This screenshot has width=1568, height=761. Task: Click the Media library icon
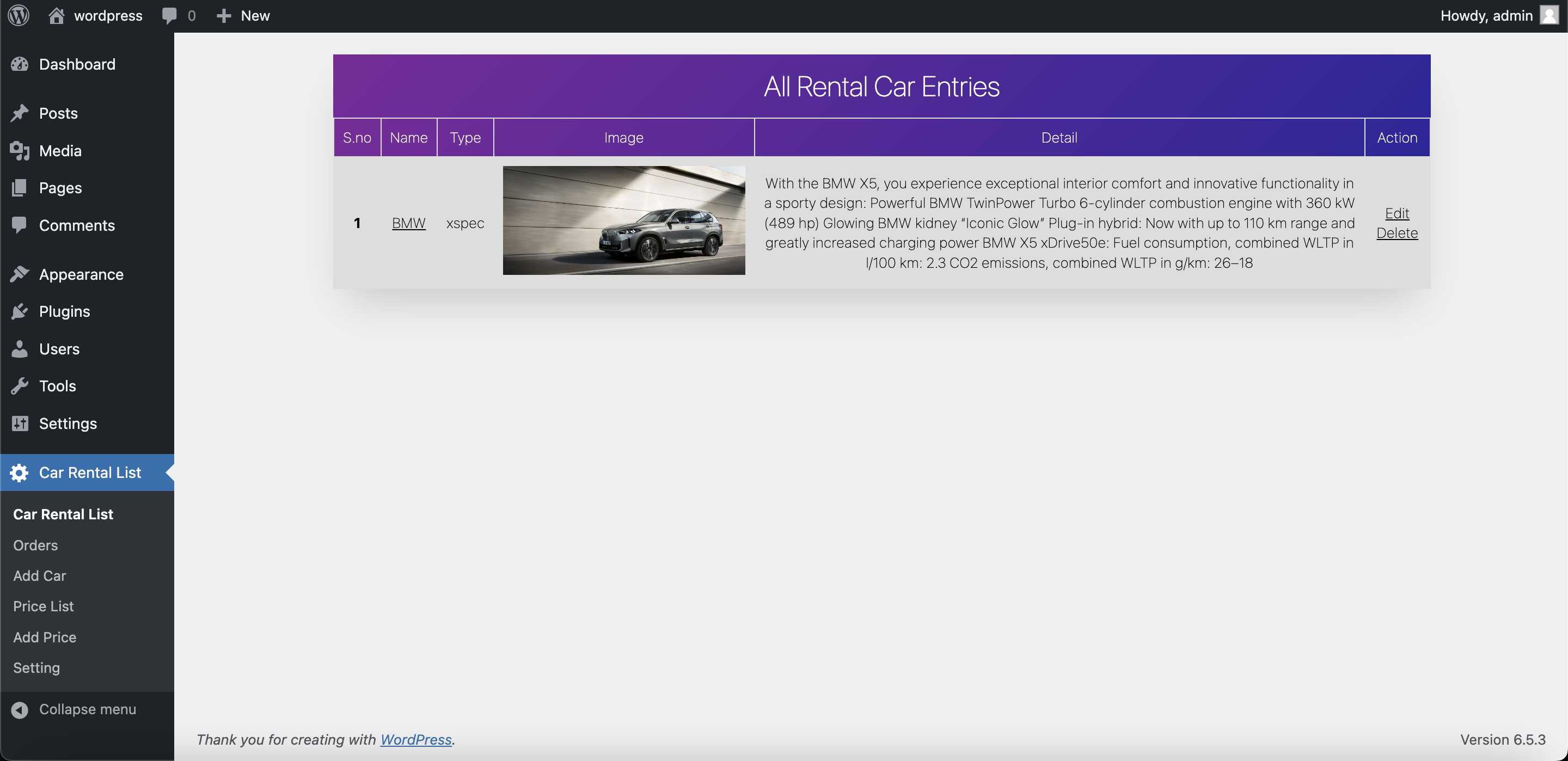coord(20,150)
